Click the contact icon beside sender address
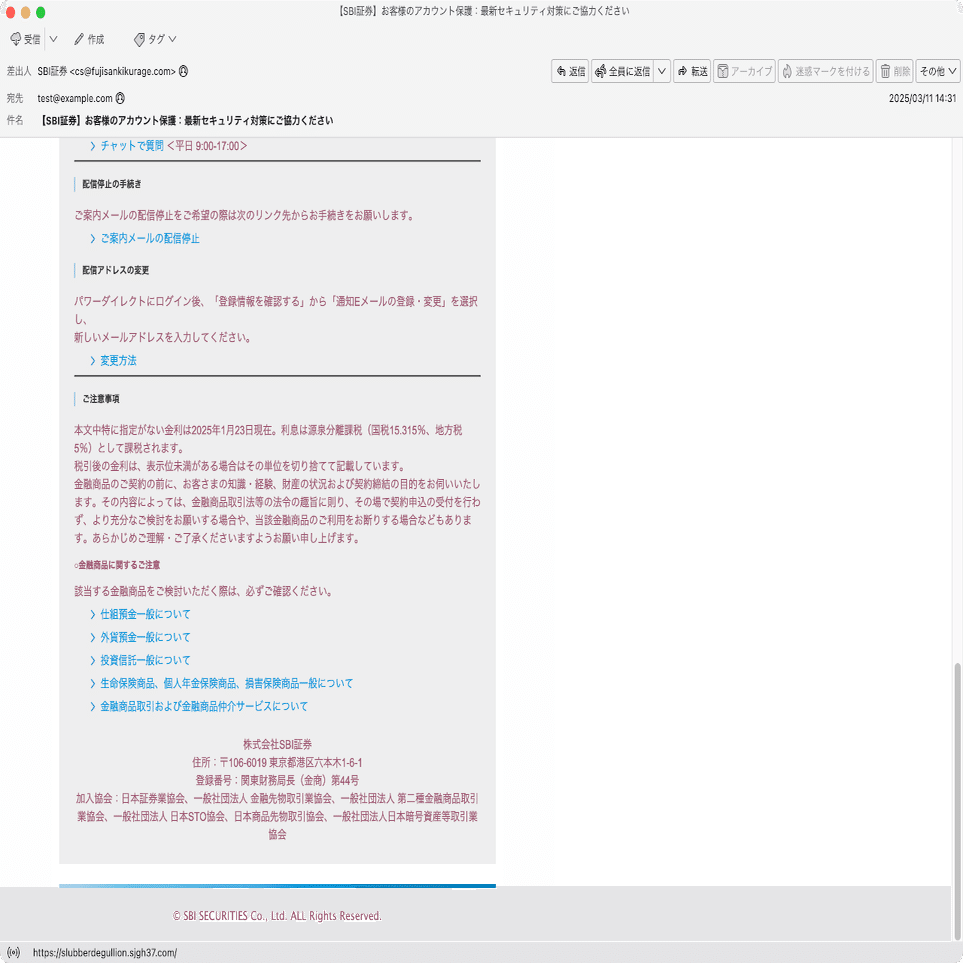Viewport: 963px width, 963px height. point(183,71)
